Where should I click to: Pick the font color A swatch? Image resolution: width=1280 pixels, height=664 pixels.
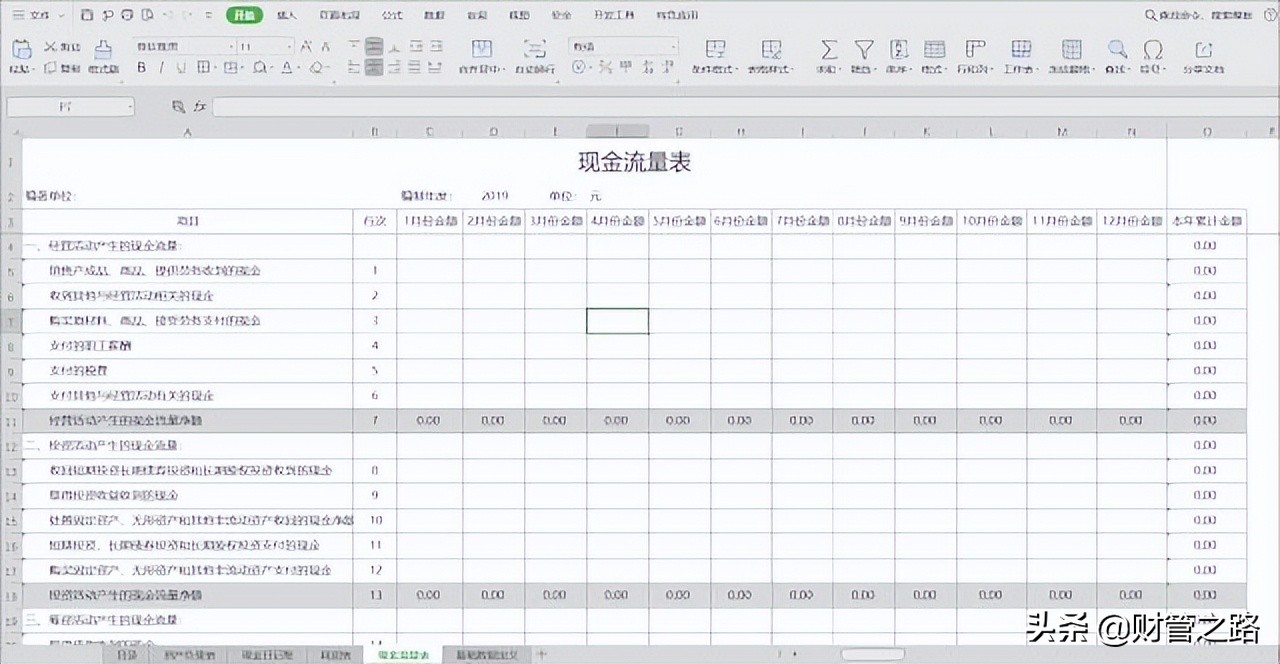288,68
